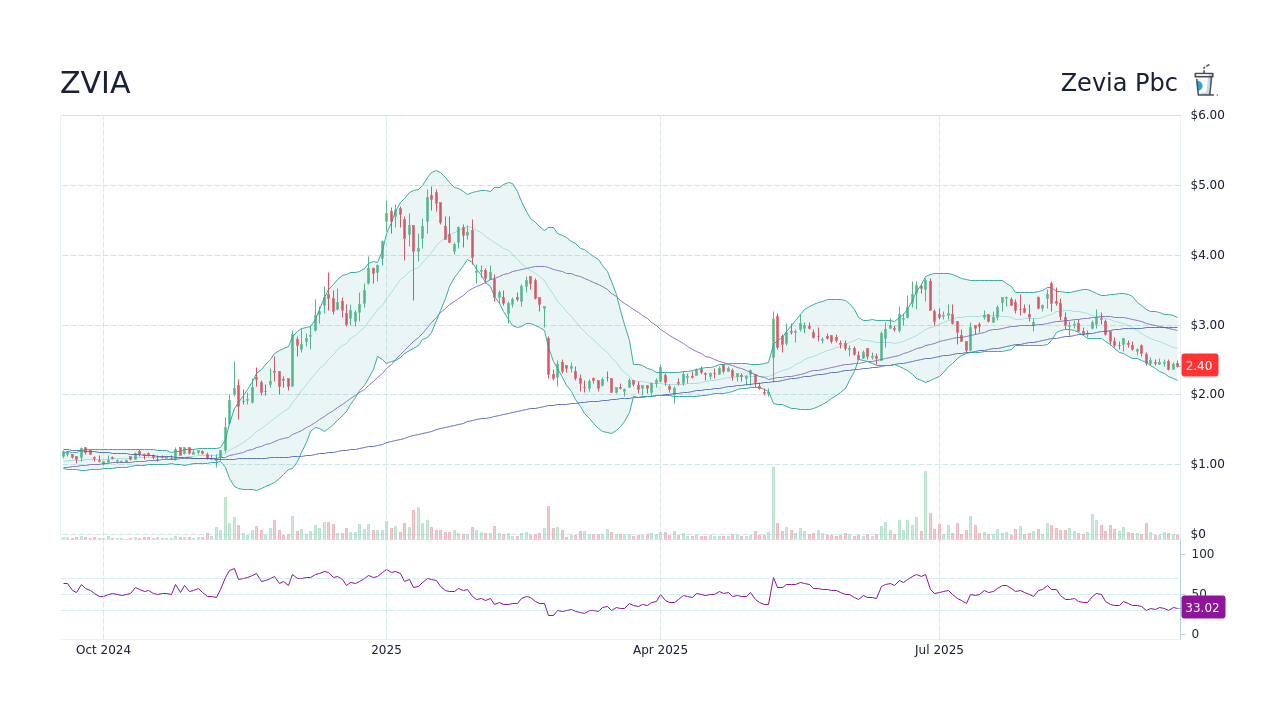Image resolution: width=1280 pixels, height=720 pixels.
Task: Open the Zevia Pbc company name link
Action: pos(1118,82)
